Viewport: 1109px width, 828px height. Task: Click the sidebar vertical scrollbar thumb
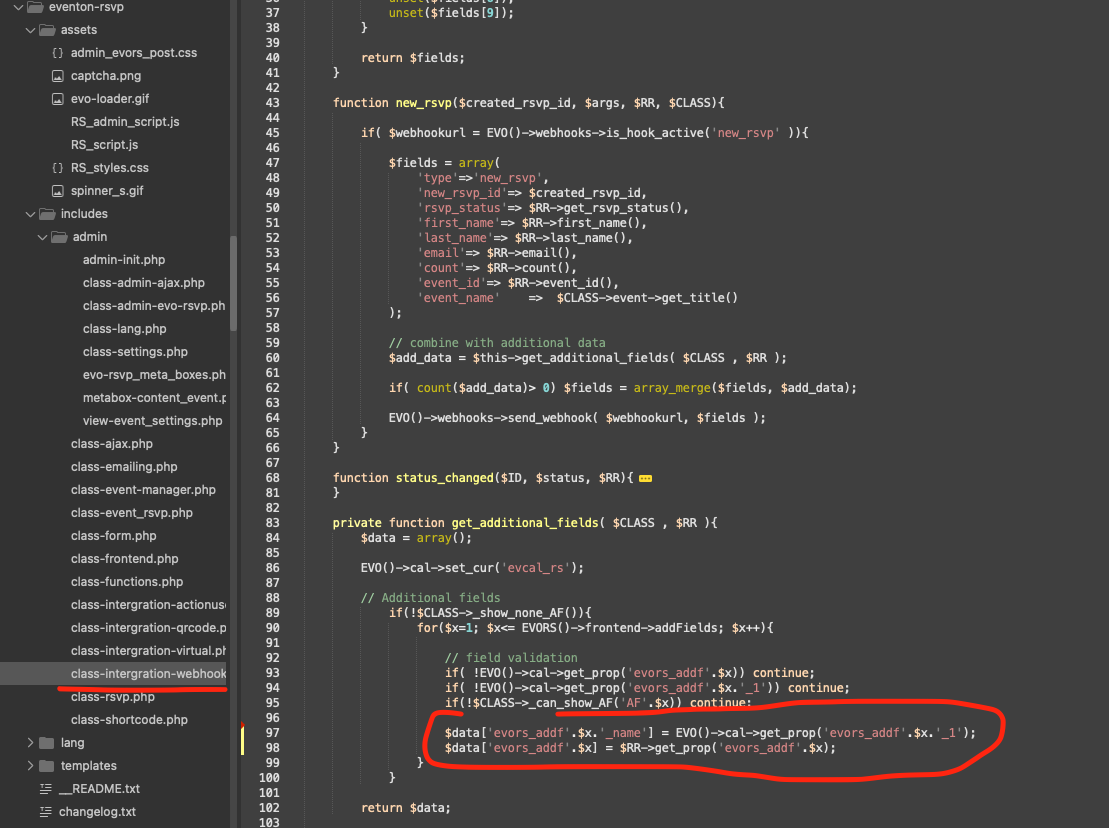(x=233, y=283)
